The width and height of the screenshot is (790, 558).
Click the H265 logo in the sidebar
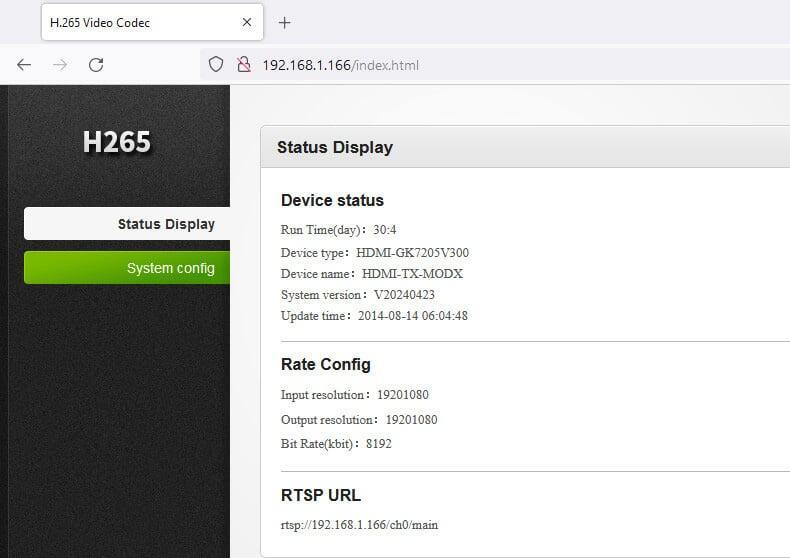pyautogui.click(x=116, y=143)
